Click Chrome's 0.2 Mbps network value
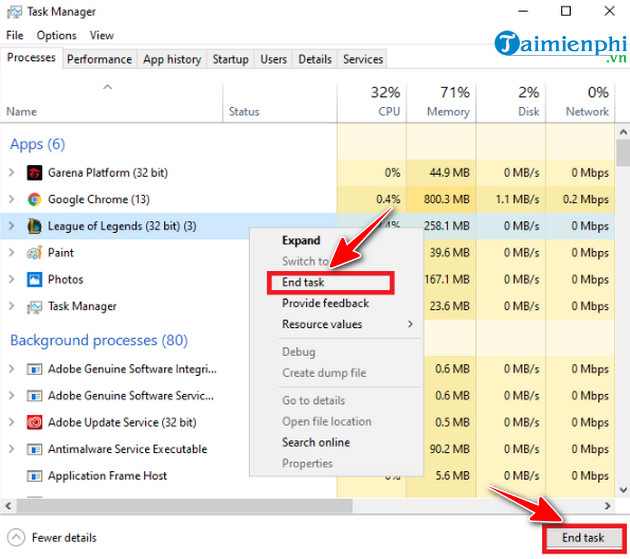630x559 pixels. tap(586, 199)
